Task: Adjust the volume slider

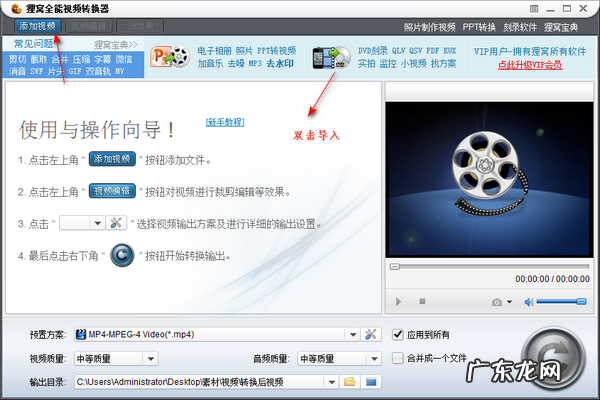Action: pyautogui.click(x=561, y=302)
